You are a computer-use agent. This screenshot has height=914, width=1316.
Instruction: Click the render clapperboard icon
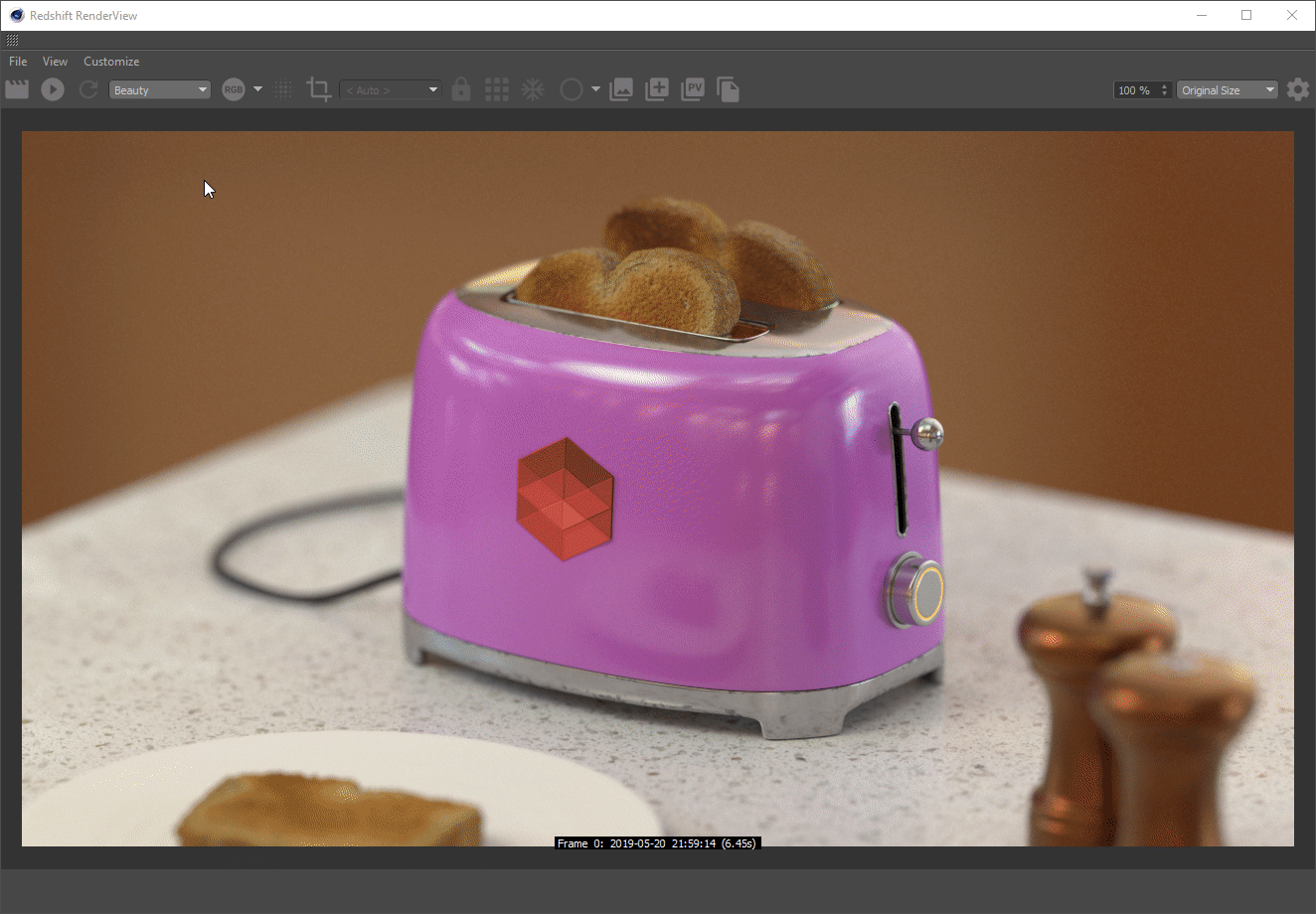17,89
